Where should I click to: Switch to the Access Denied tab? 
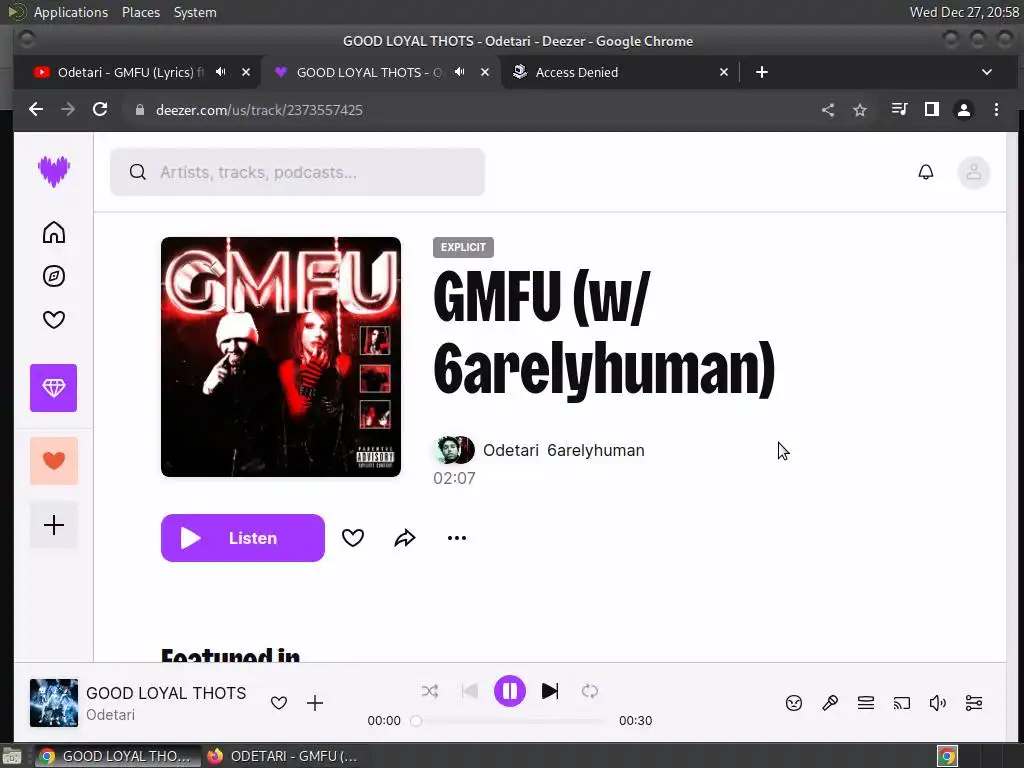coord(620,72)
